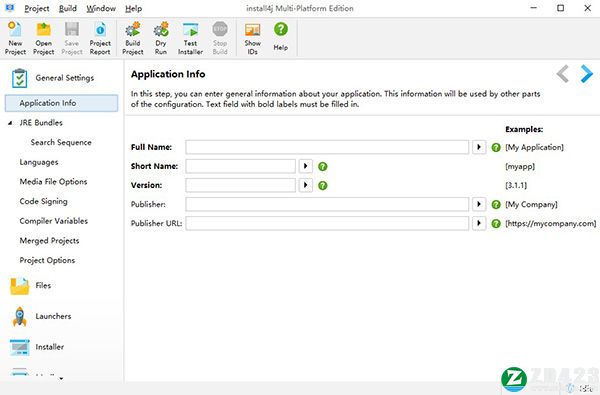The height and width of the screenshot is (395, 600).
Task: Click the New Project toolbar icon
Action: pyautogui.click(x=15, y=38)
